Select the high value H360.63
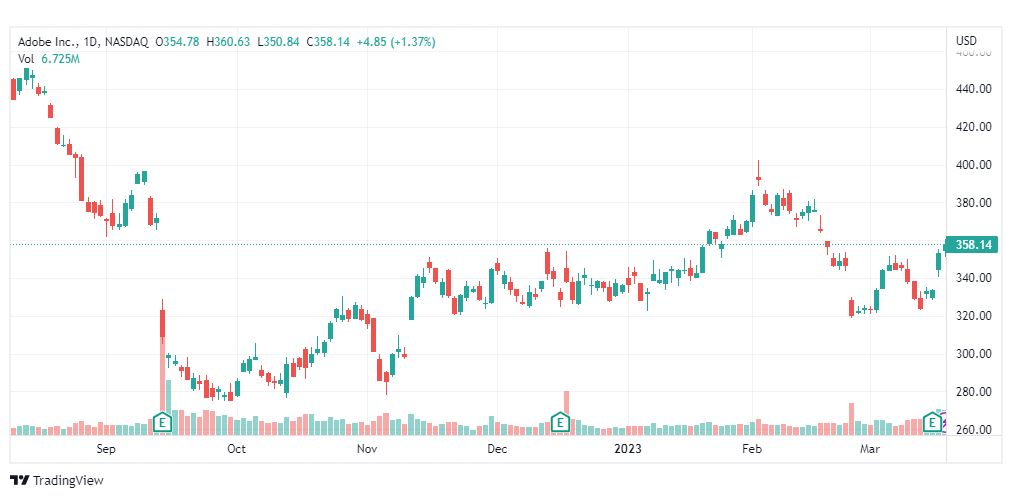 point(228,42)
